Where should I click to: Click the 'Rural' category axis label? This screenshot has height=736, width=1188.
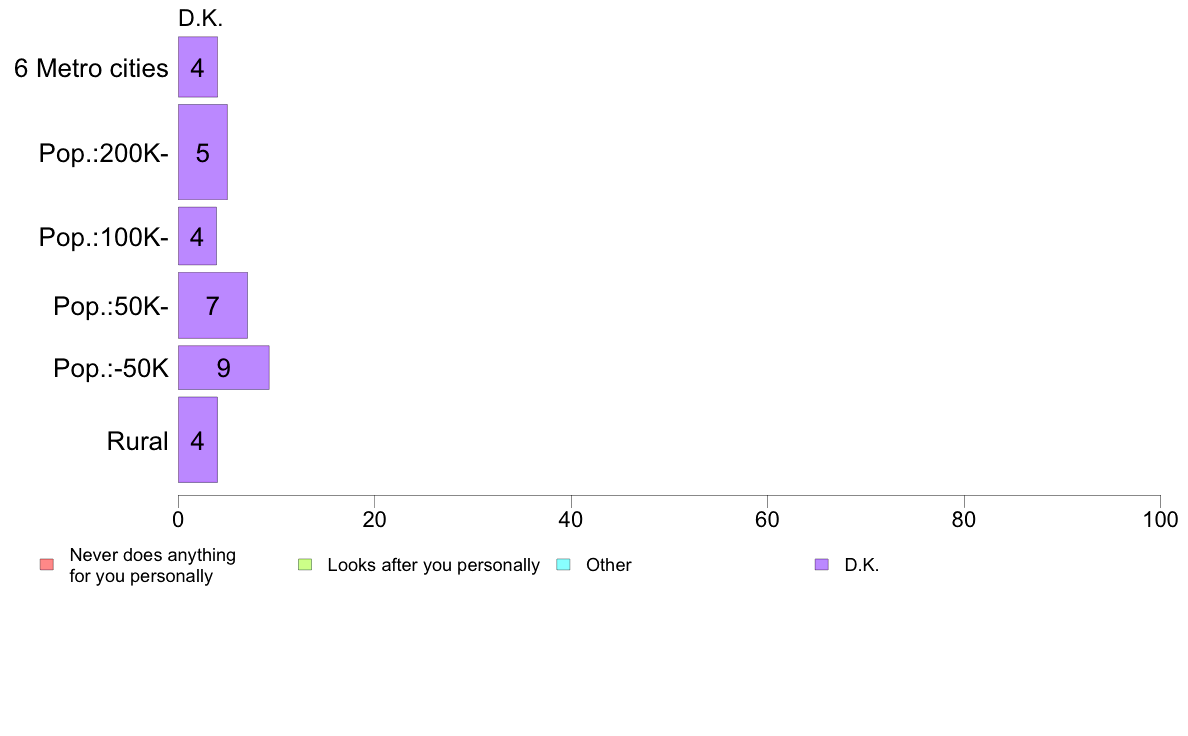(x=137, y=441)
